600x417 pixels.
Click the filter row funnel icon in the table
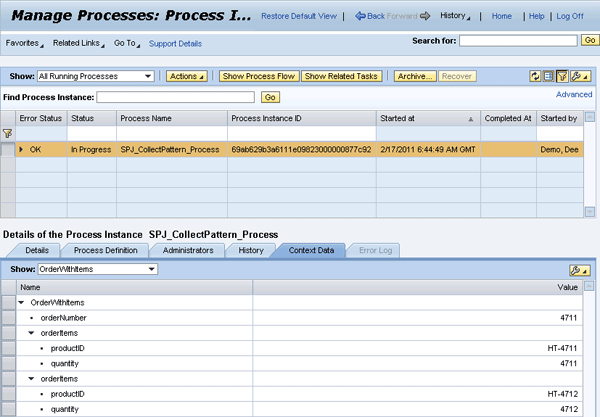(x=8, y=133)
